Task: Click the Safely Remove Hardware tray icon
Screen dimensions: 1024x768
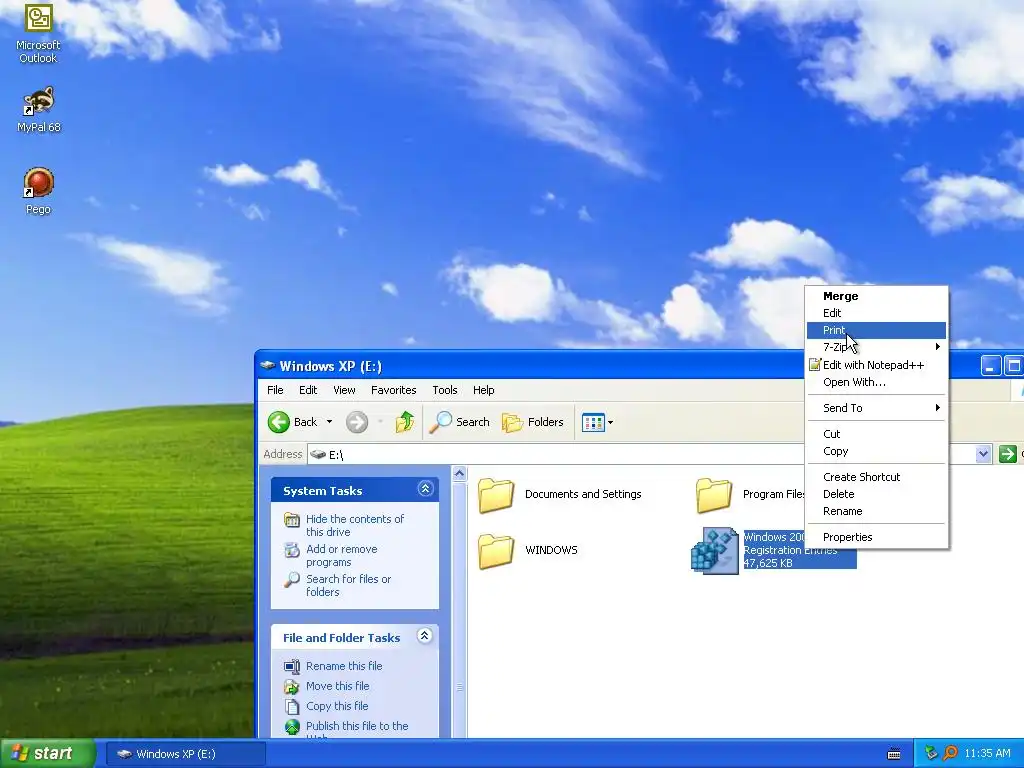Action: pyautogui.click(x=931, y=754)
